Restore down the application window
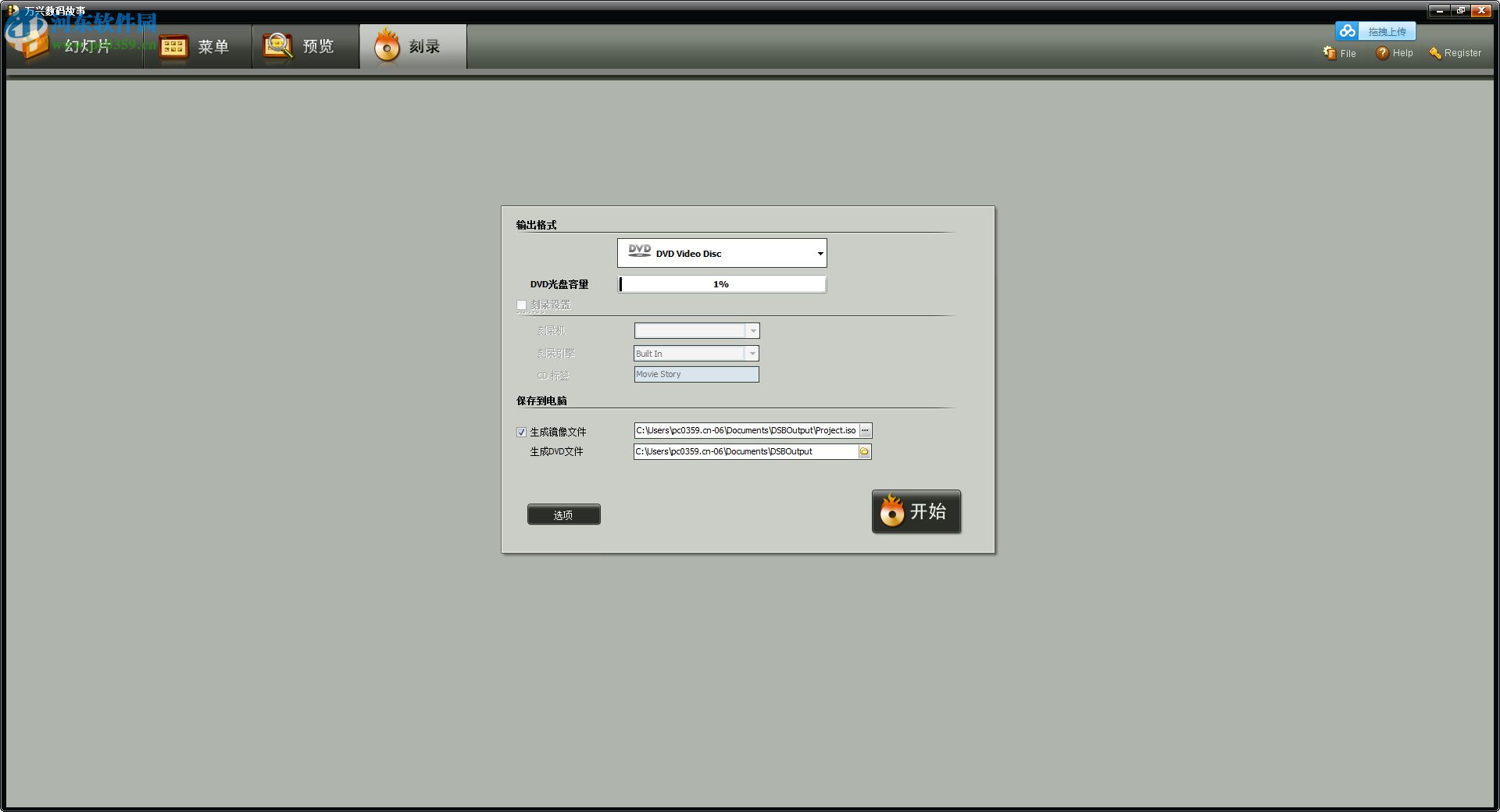 coord(1460,11)
